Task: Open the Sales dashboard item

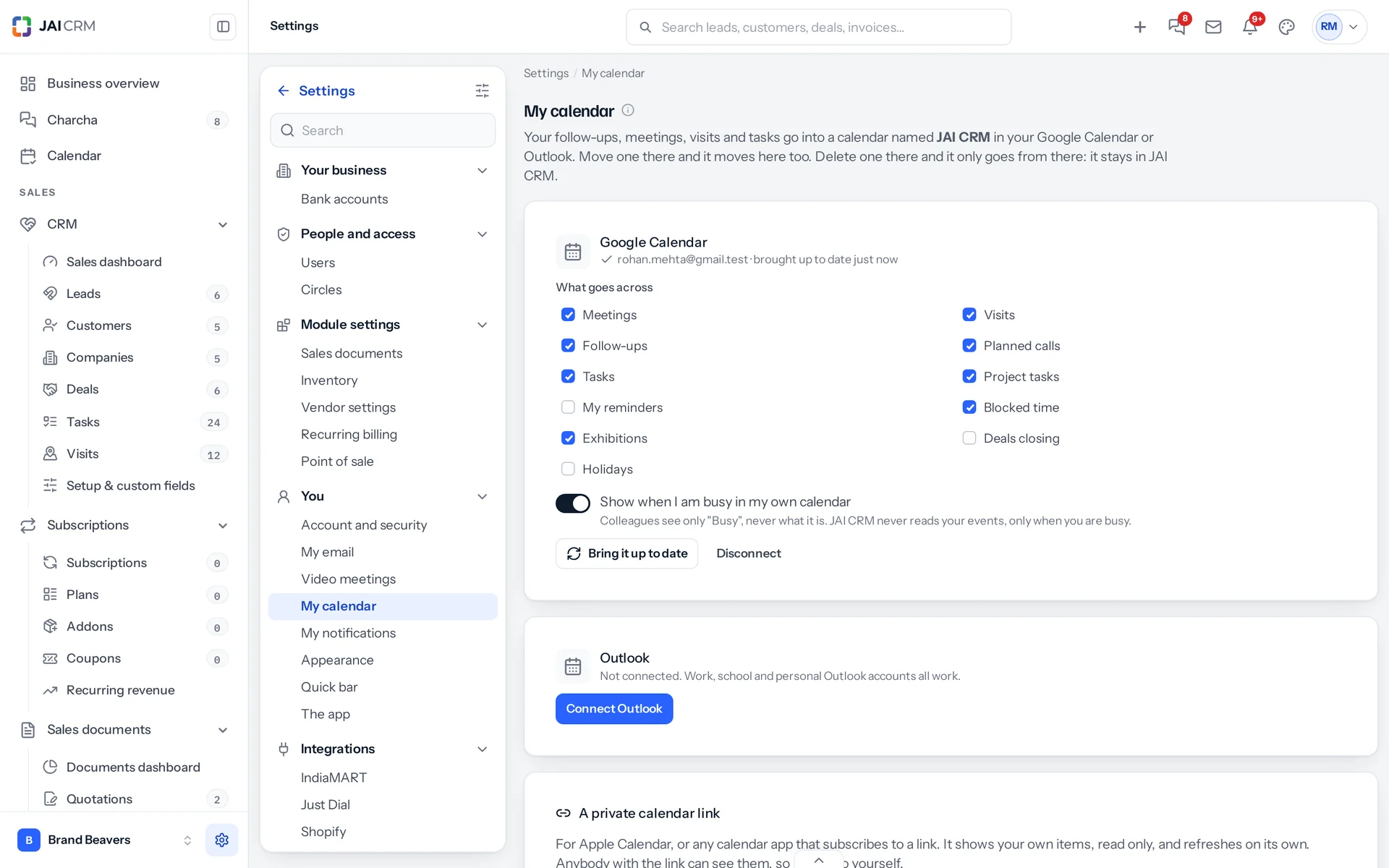Action: pyautogui.click(x=135, y=262)
